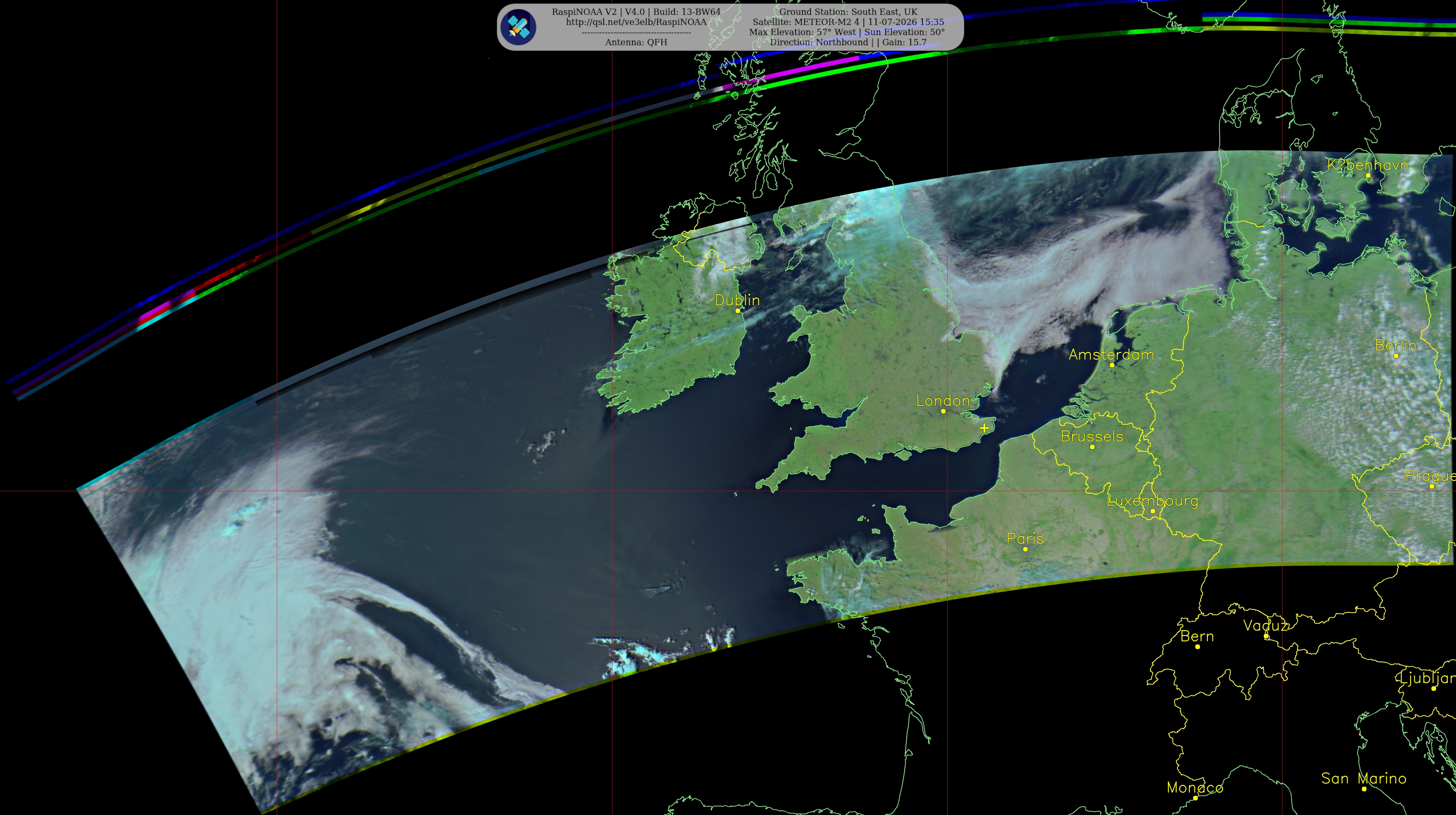
Task: Click the Bern city label
Action: point(1197,636)
